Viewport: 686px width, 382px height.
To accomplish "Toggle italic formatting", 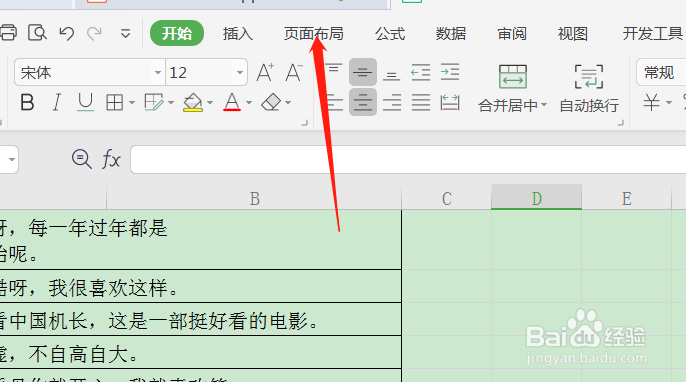I will point(56,103).
